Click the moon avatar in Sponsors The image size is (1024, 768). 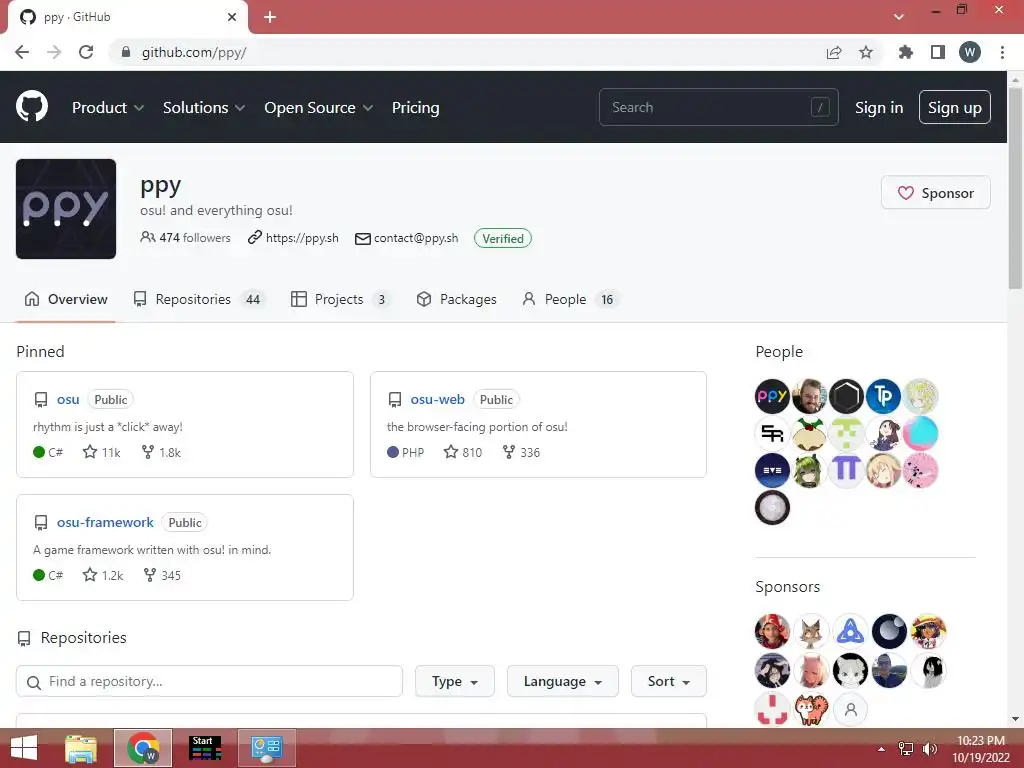pos(889,632)
